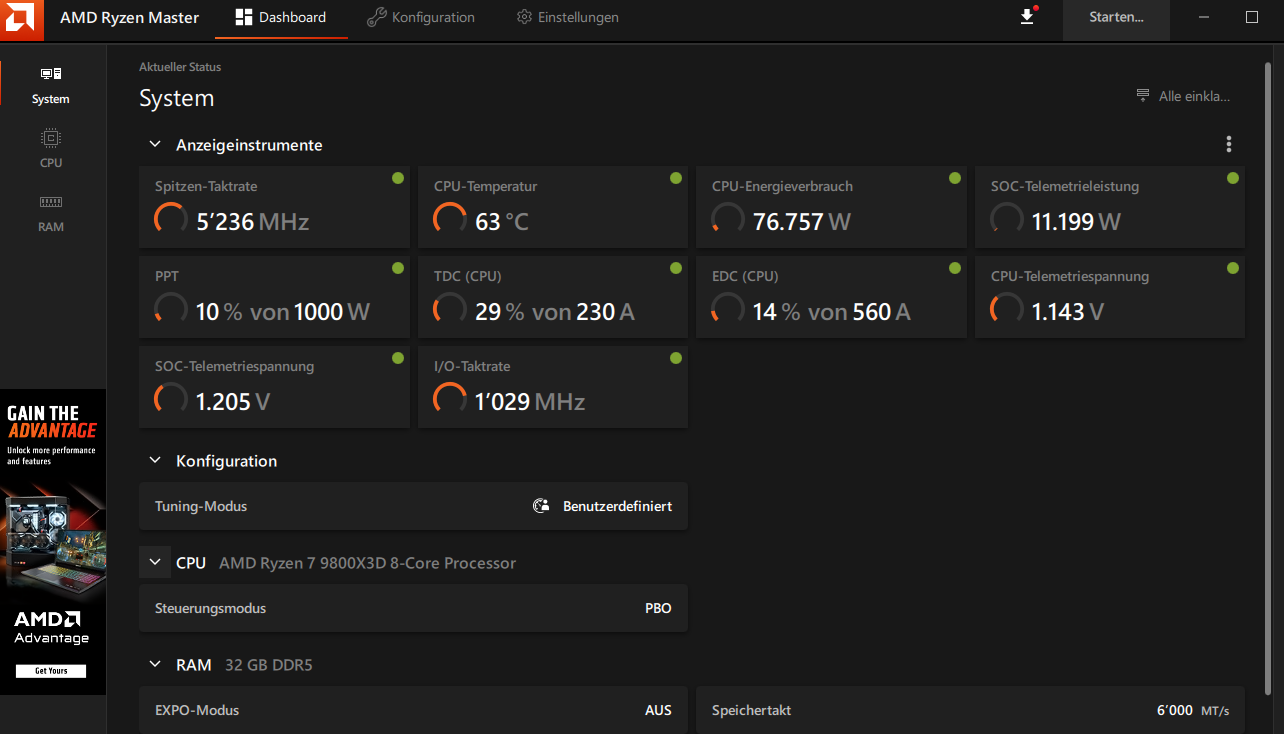Click the Speichertakt label
1284x734 pixels.
coord(752,710)
